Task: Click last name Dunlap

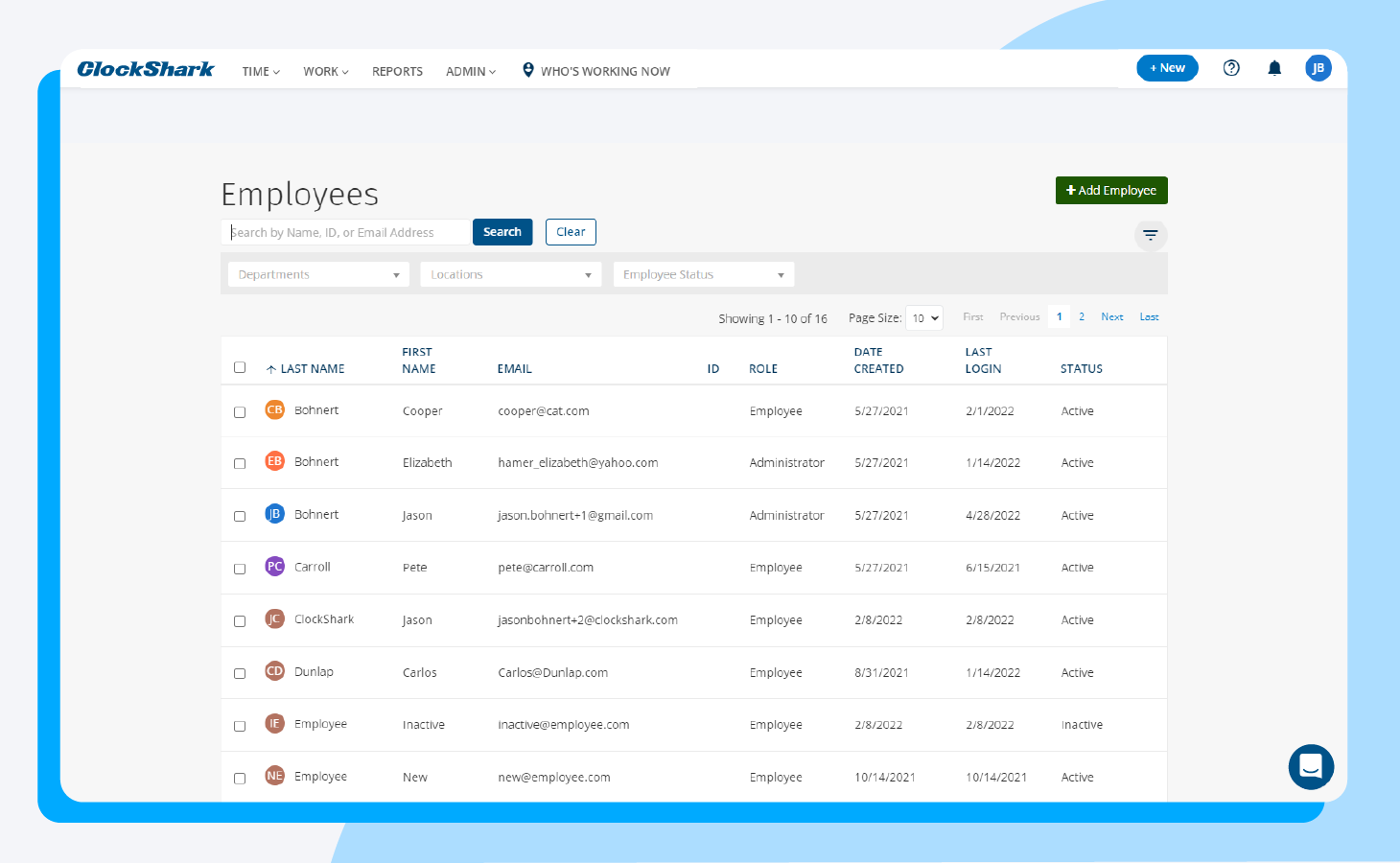Action: 314,671
